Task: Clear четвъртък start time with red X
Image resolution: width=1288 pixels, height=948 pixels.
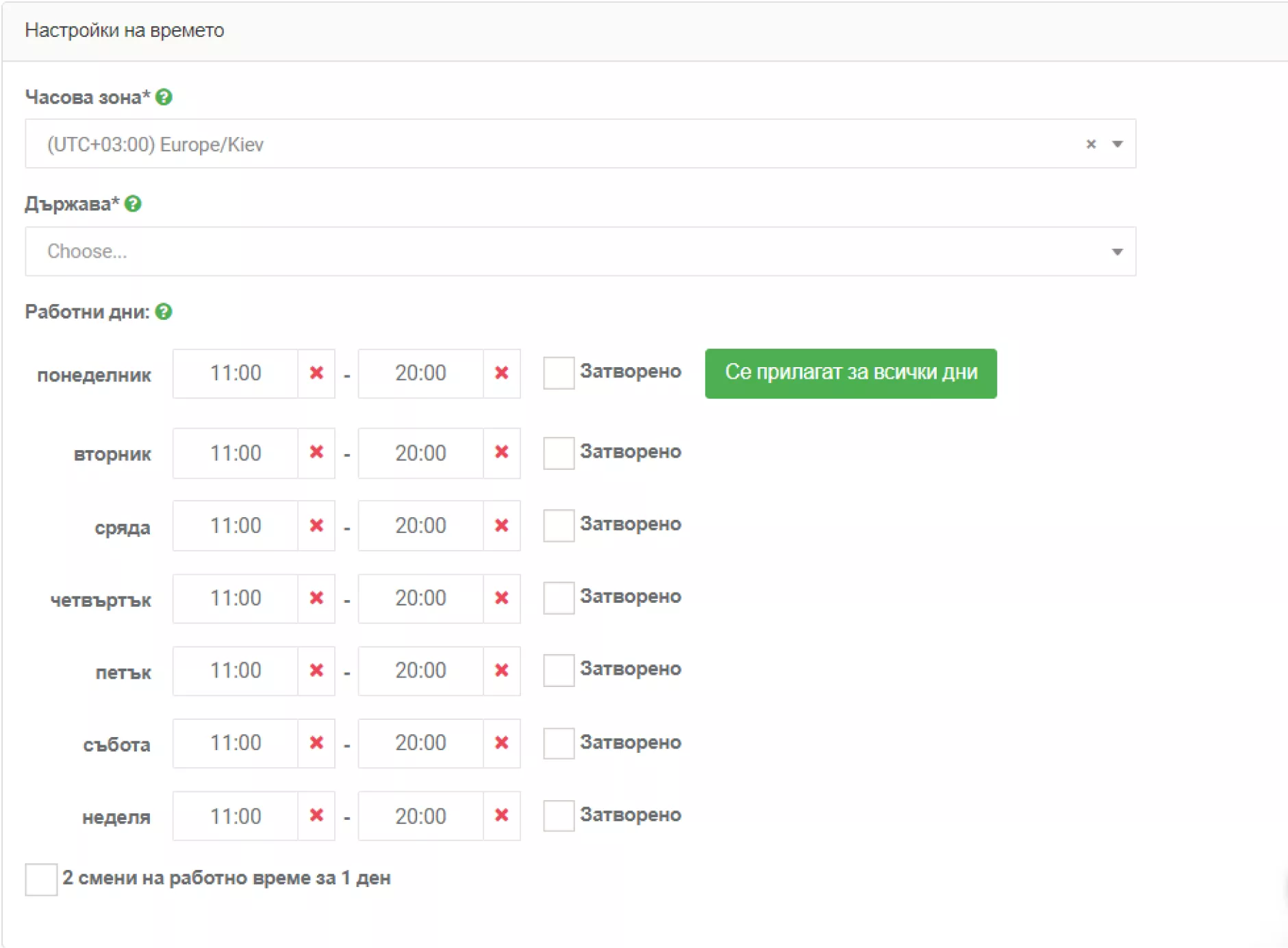Action: point(316,598)
